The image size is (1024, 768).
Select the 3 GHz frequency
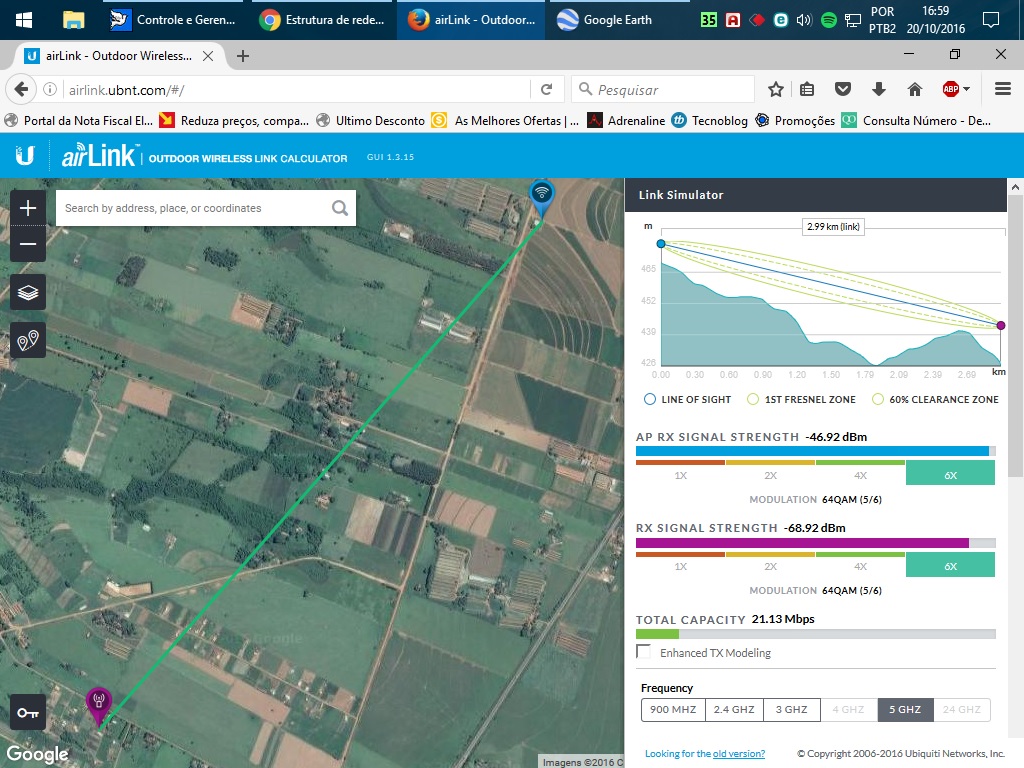coord(791,709)
